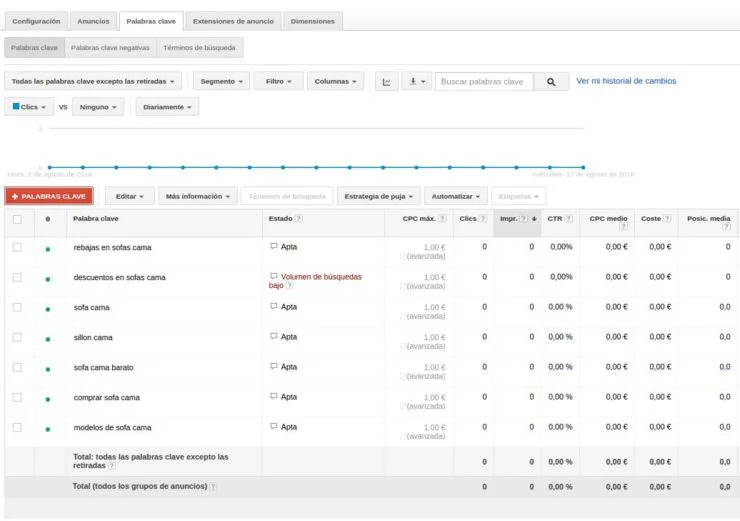The image size is (740, 521).
Task: Click the help icon next to CPC máx.
Action: tap(442, 218)
